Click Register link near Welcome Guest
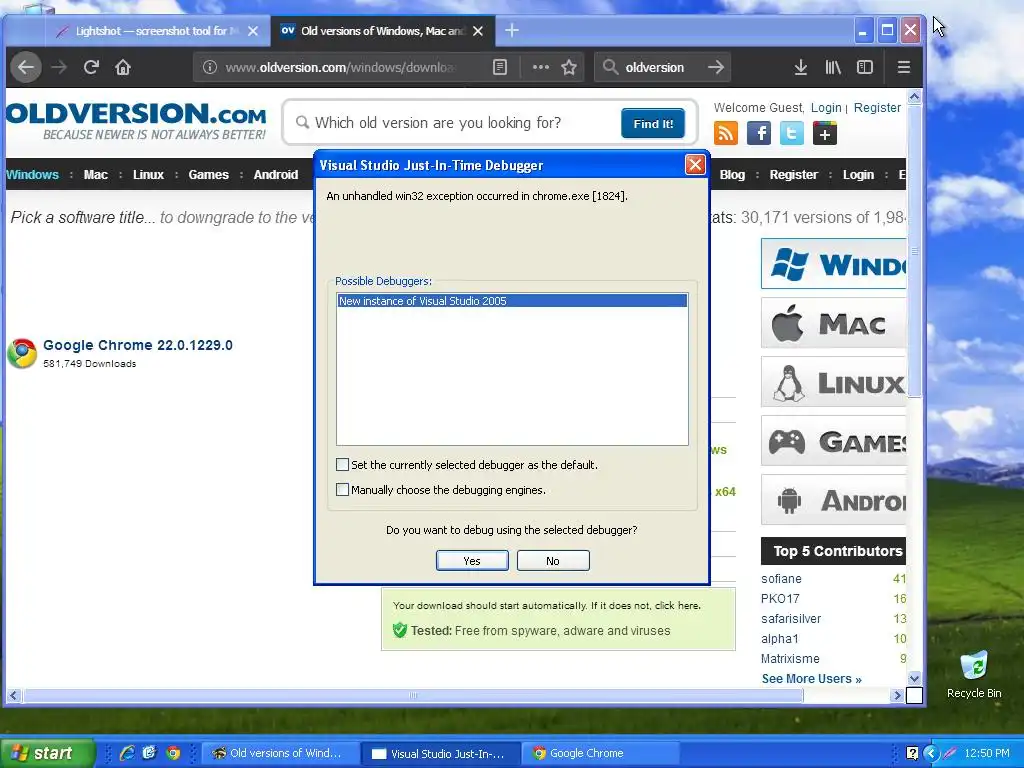Screen dimensions: 1024x768 877,108
